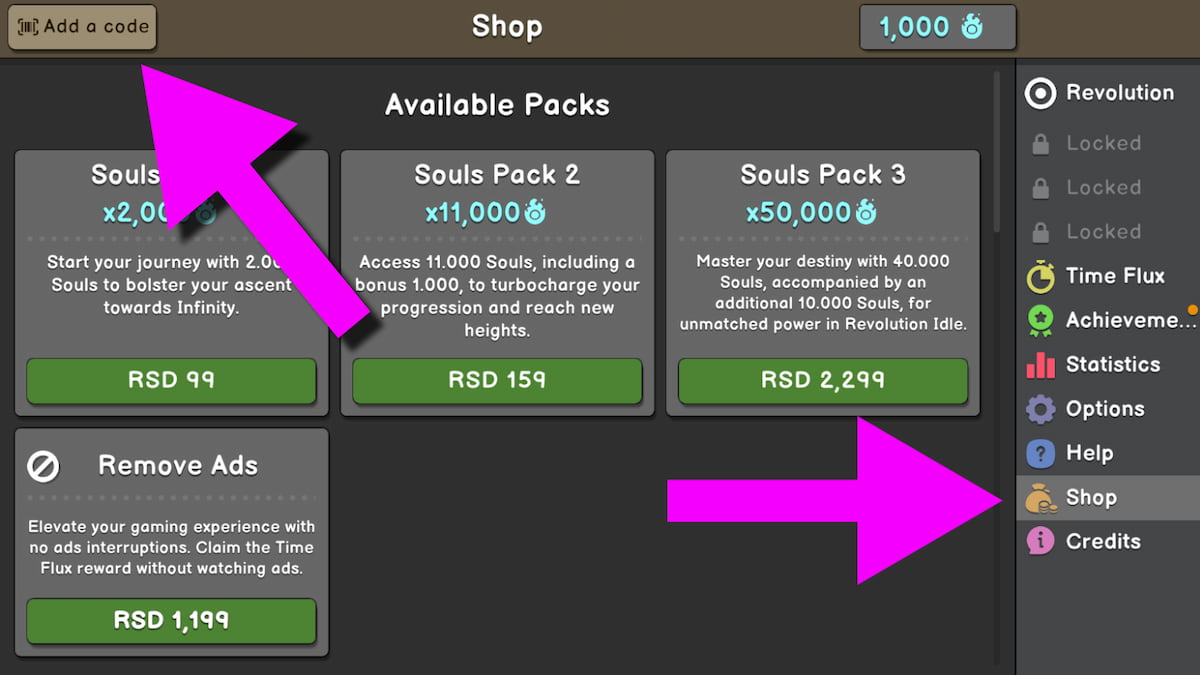Open Statistics via the bar chart icon
Viewport: 1200px width, 675px height.
[1039, 364]
